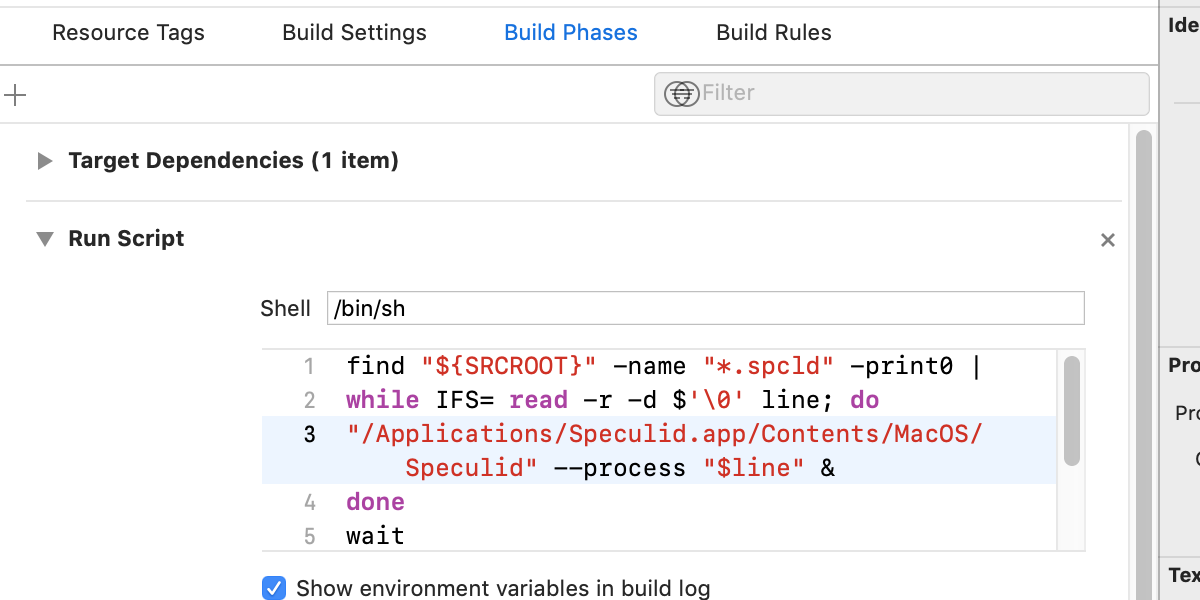Image resolution: width=1200 pixels, height=600 pixels.
Task: Toggle Show environment variables in build log
Action: [273, 588]
